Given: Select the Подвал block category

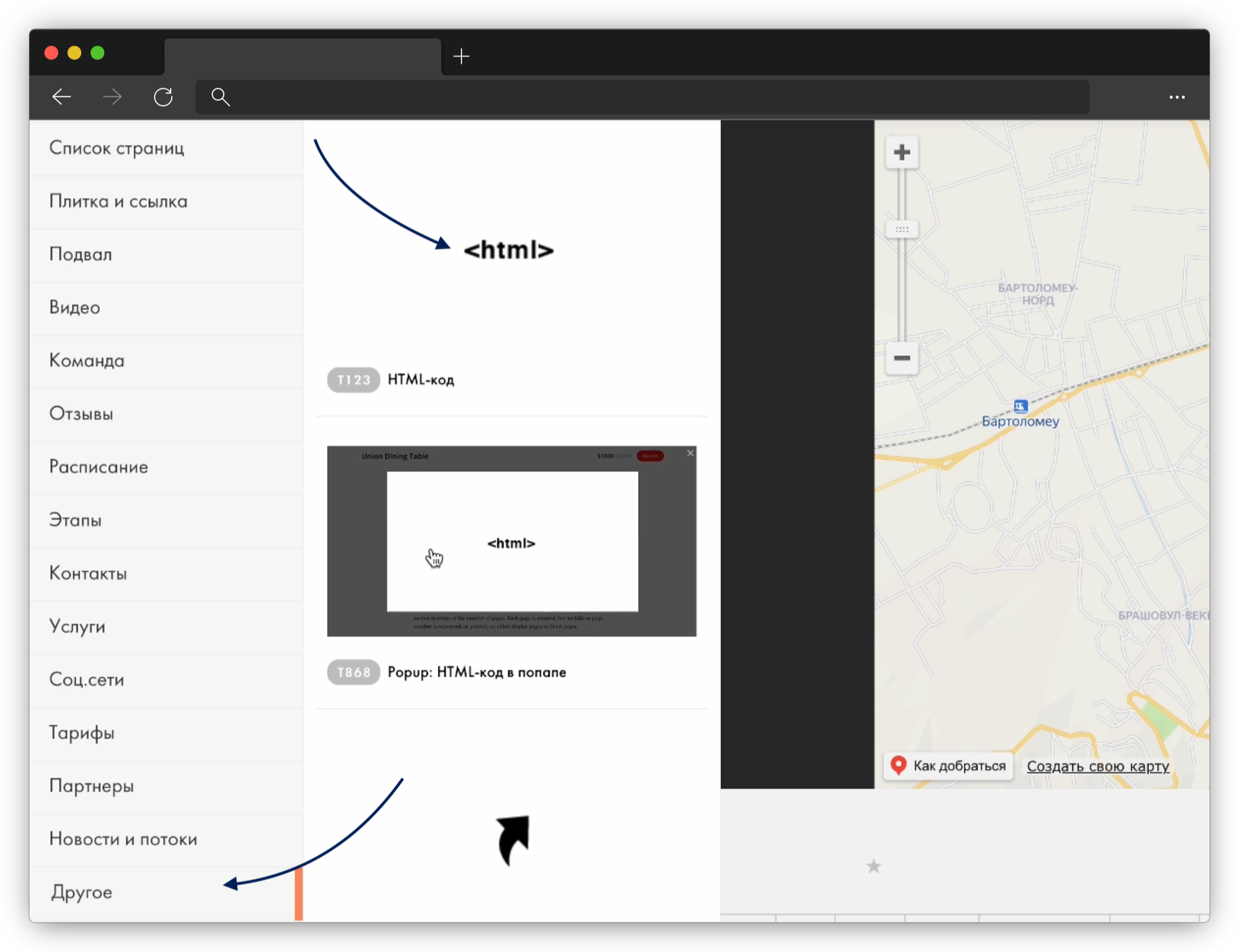Looking at the screenshot, I should [81, 254].
